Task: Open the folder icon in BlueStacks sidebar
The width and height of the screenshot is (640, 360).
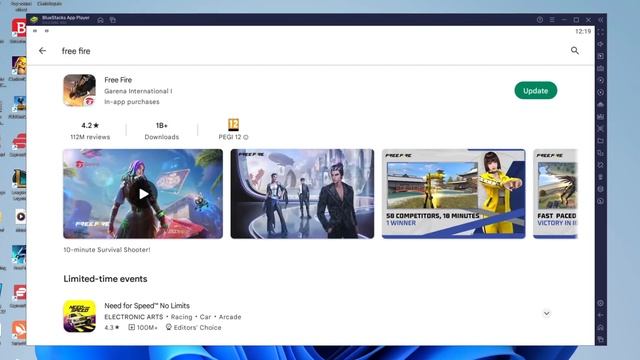Action: click(x=600, y=141)
